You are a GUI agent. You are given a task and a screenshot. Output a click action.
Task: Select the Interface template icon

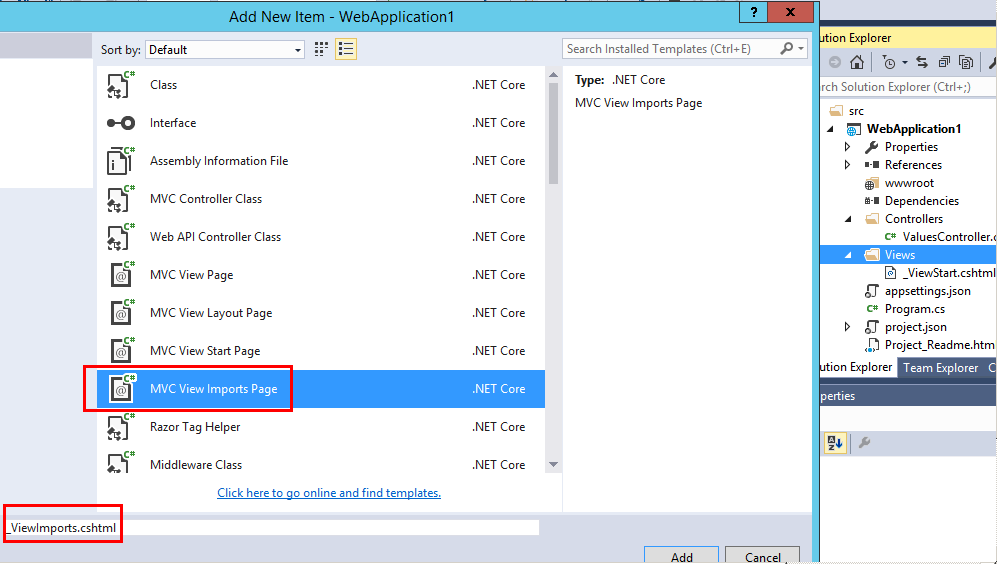[121, 123]
